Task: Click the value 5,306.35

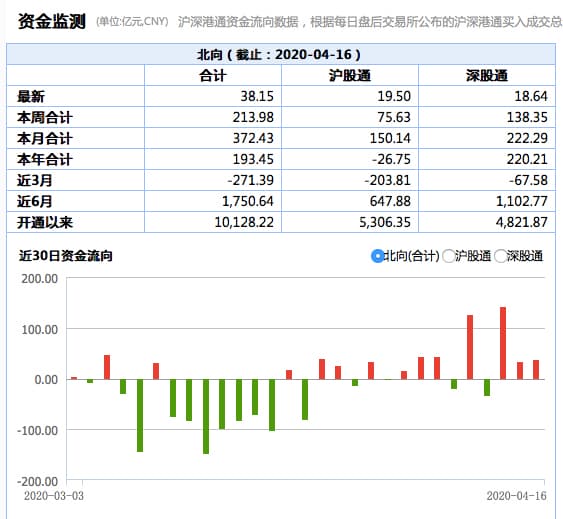Action: pyautogui.click(x=385, y=222)
